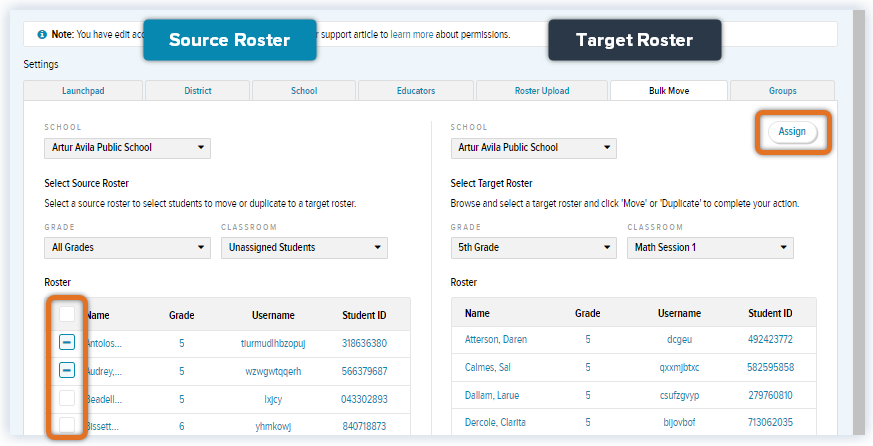Click student ID 492423772
This screenshot has height=446, width=873.
click(x=770, y=339)
